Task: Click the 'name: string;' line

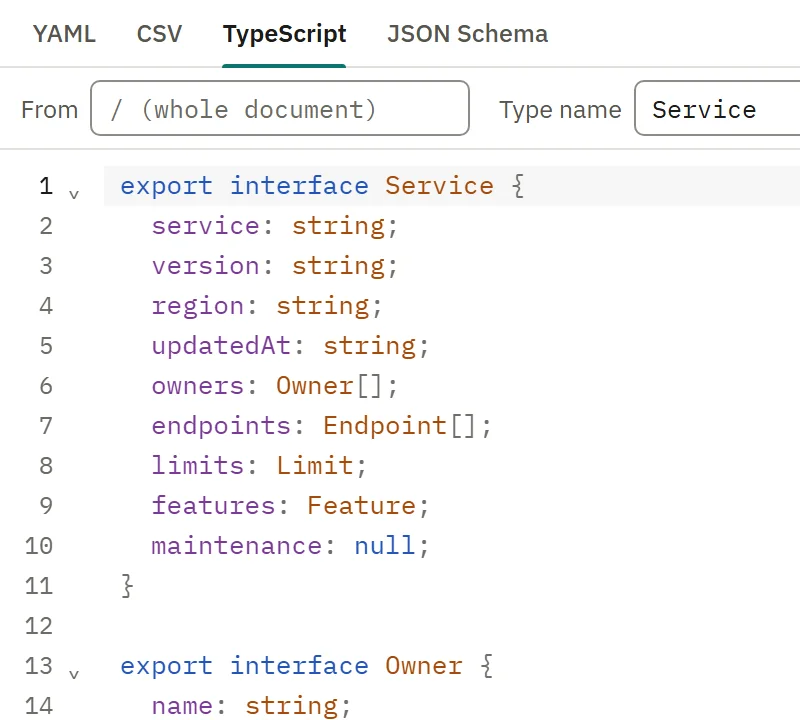Action: click(251, 706)
